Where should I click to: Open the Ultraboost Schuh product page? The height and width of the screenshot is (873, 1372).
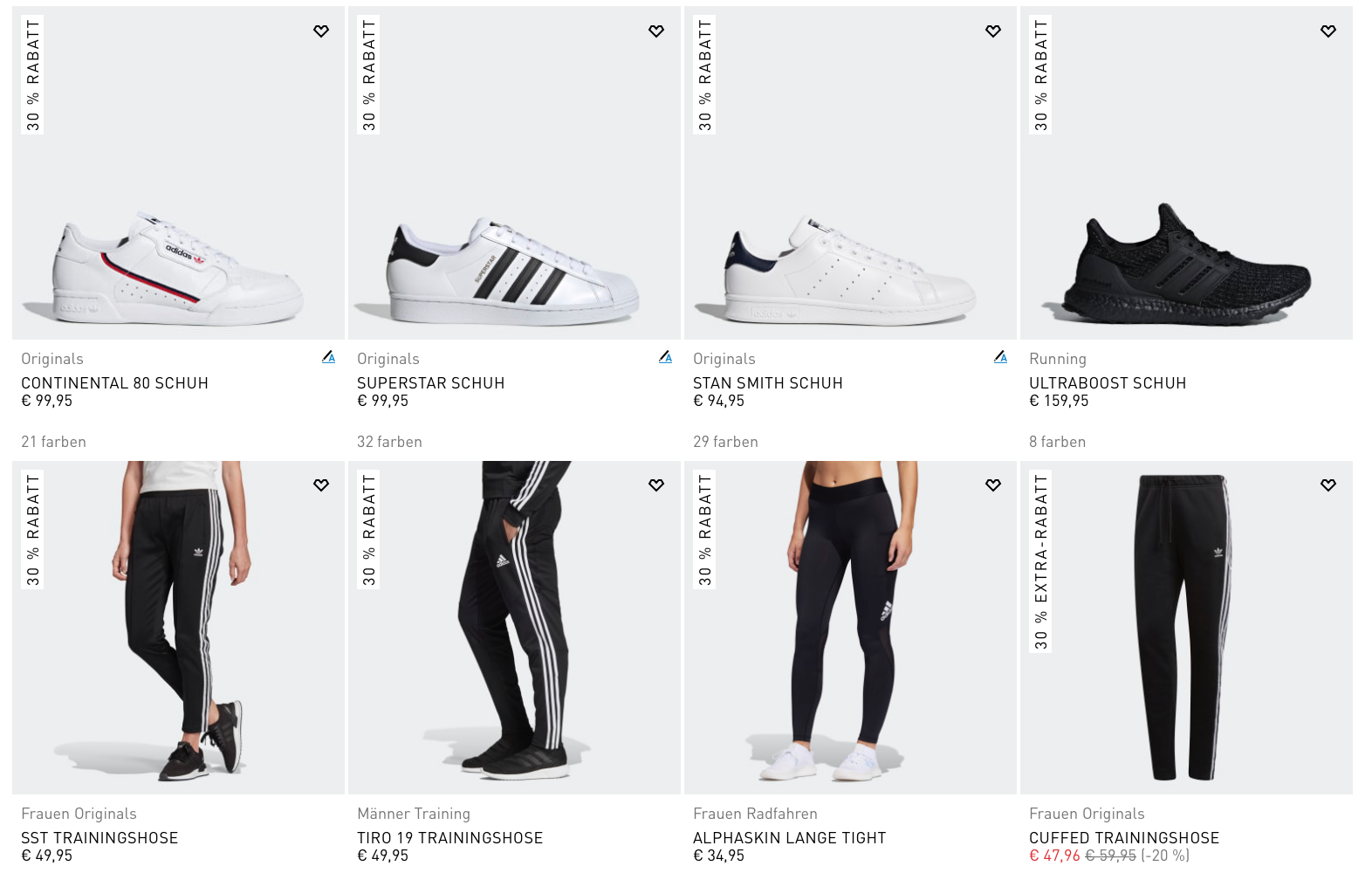point(1107,382)
